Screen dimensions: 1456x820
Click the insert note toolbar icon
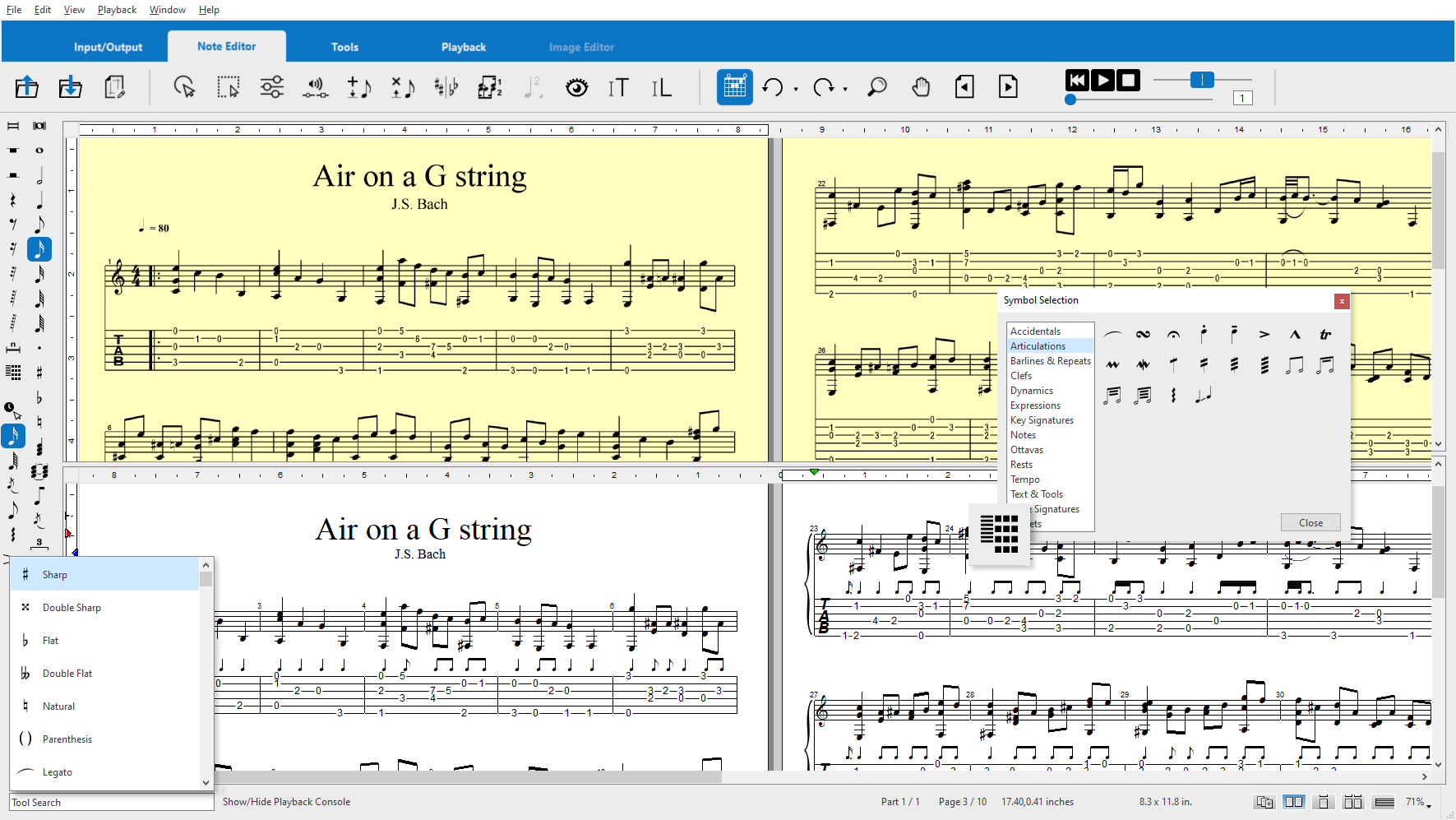tap(359, 86)
